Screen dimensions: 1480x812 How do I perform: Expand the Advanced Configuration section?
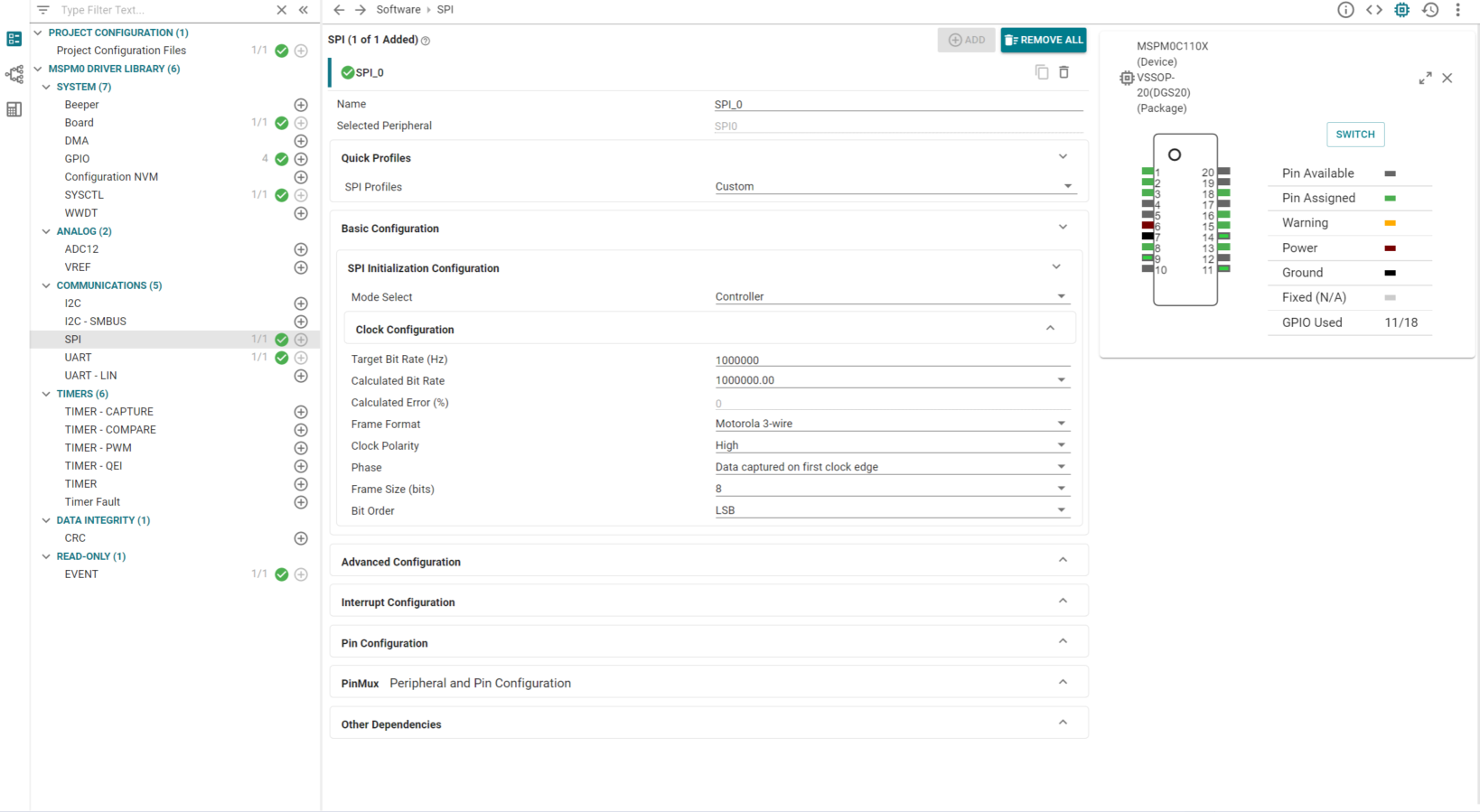(708, 562)
